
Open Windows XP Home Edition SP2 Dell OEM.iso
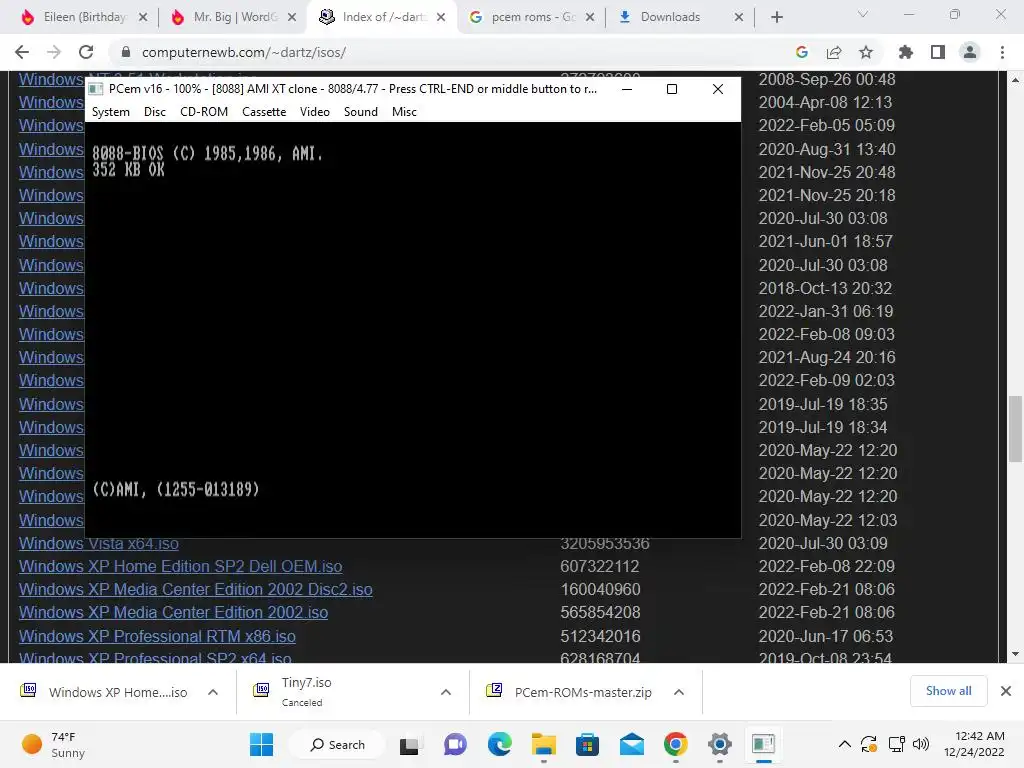180,566
